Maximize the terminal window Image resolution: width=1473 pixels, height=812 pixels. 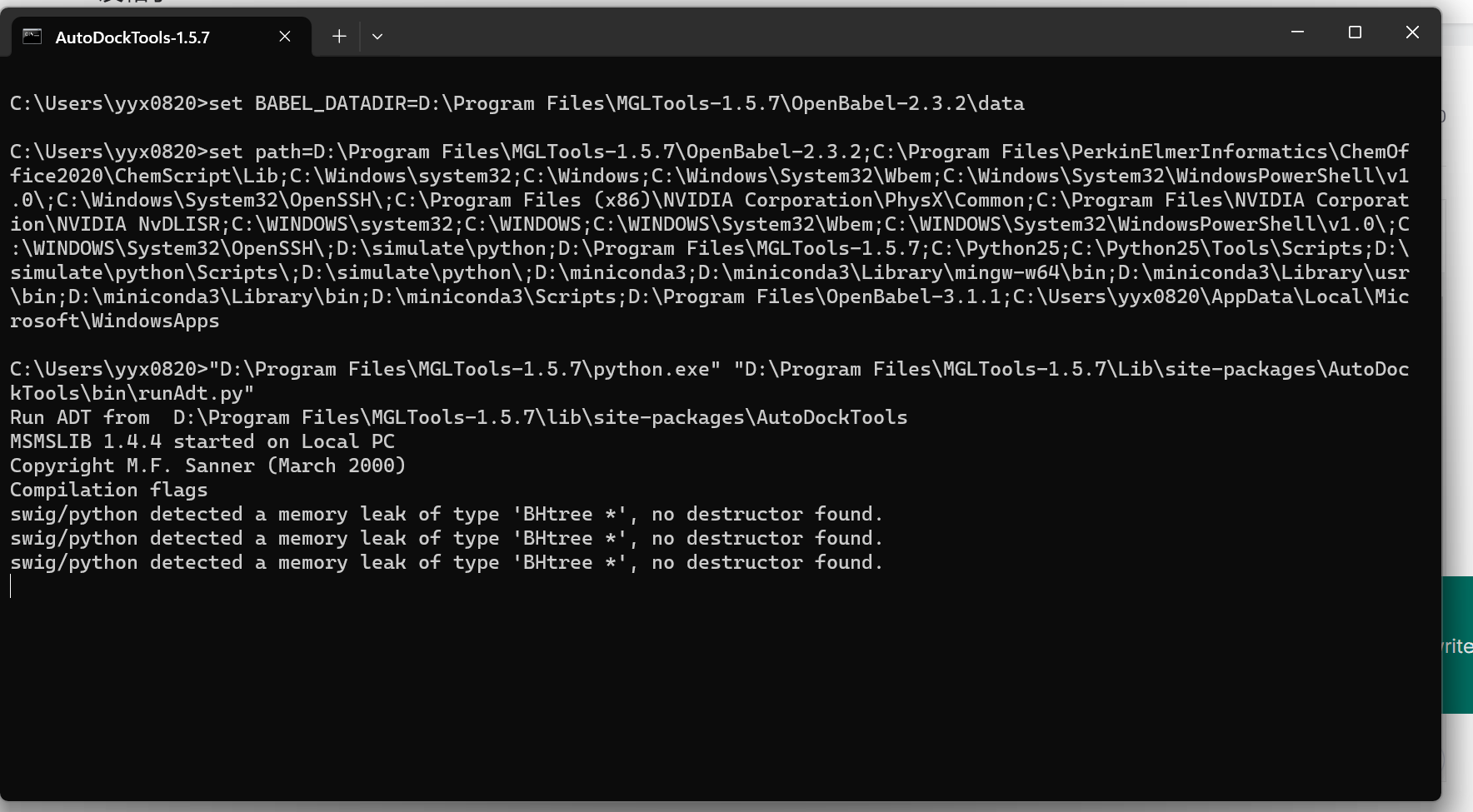1355,32
